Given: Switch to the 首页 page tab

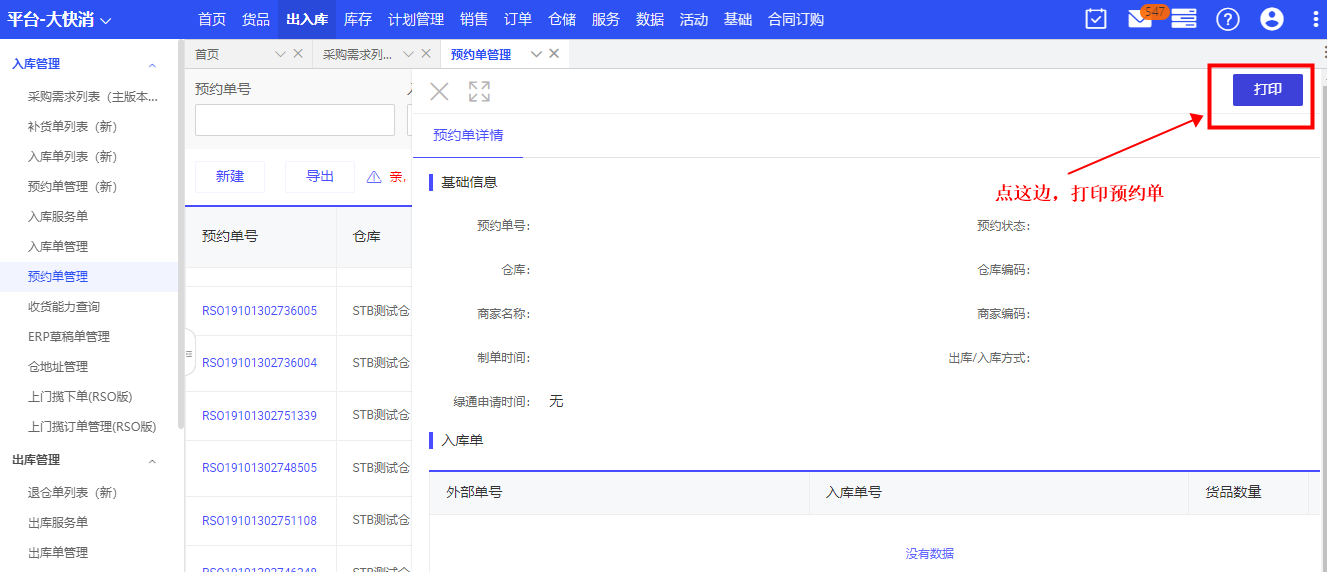Looking at the screenshot, I should click(x=207, y=54).
